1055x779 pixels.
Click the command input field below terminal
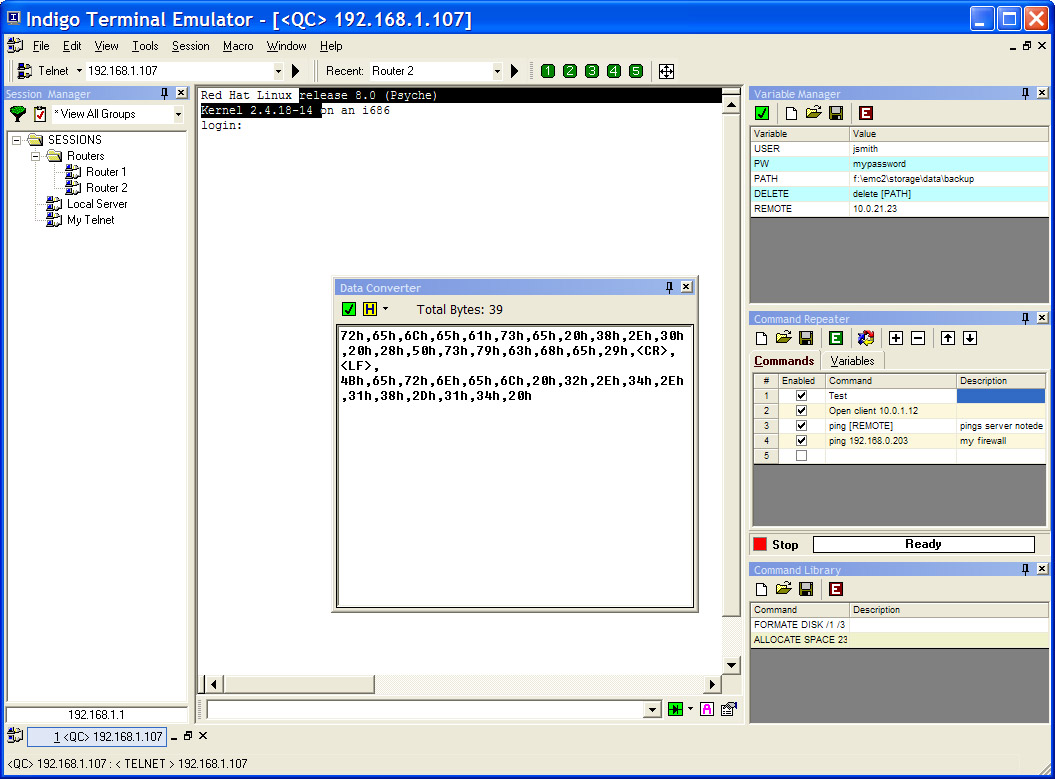pyautogui.click(x=425, y=709)
